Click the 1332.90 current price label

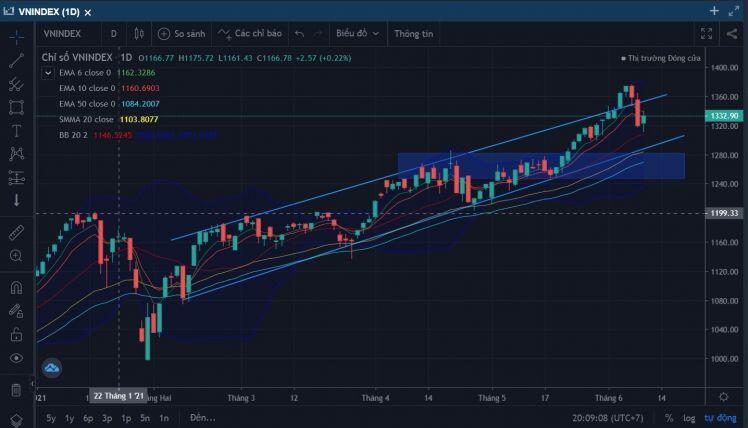coord(724,116)
